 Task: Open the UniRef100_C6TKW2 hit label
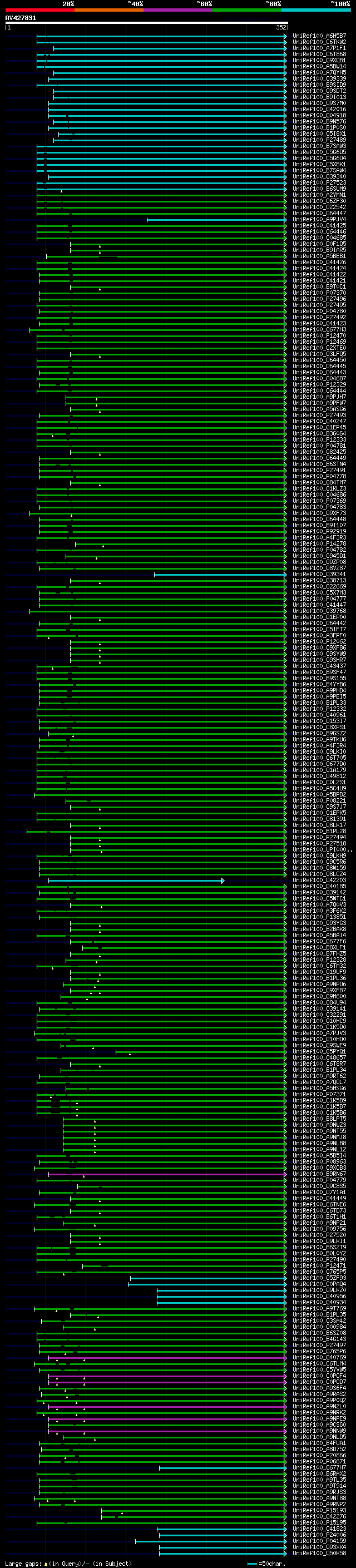pyautogui.click(x=319, y=42)
